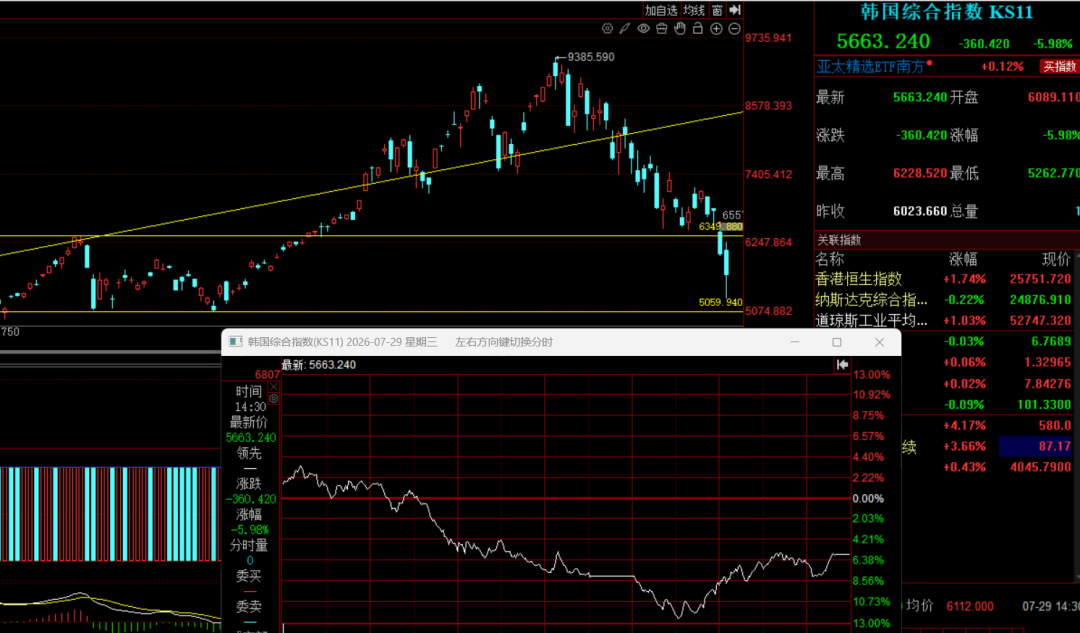Click the 买指数 buy index button
1080x633 pixels.
1059,66
